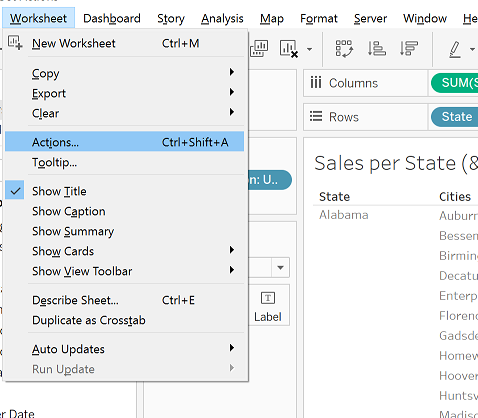Toggle the Show Title checkmark
This screenshot has width=478, height=418.
[15, 190]
